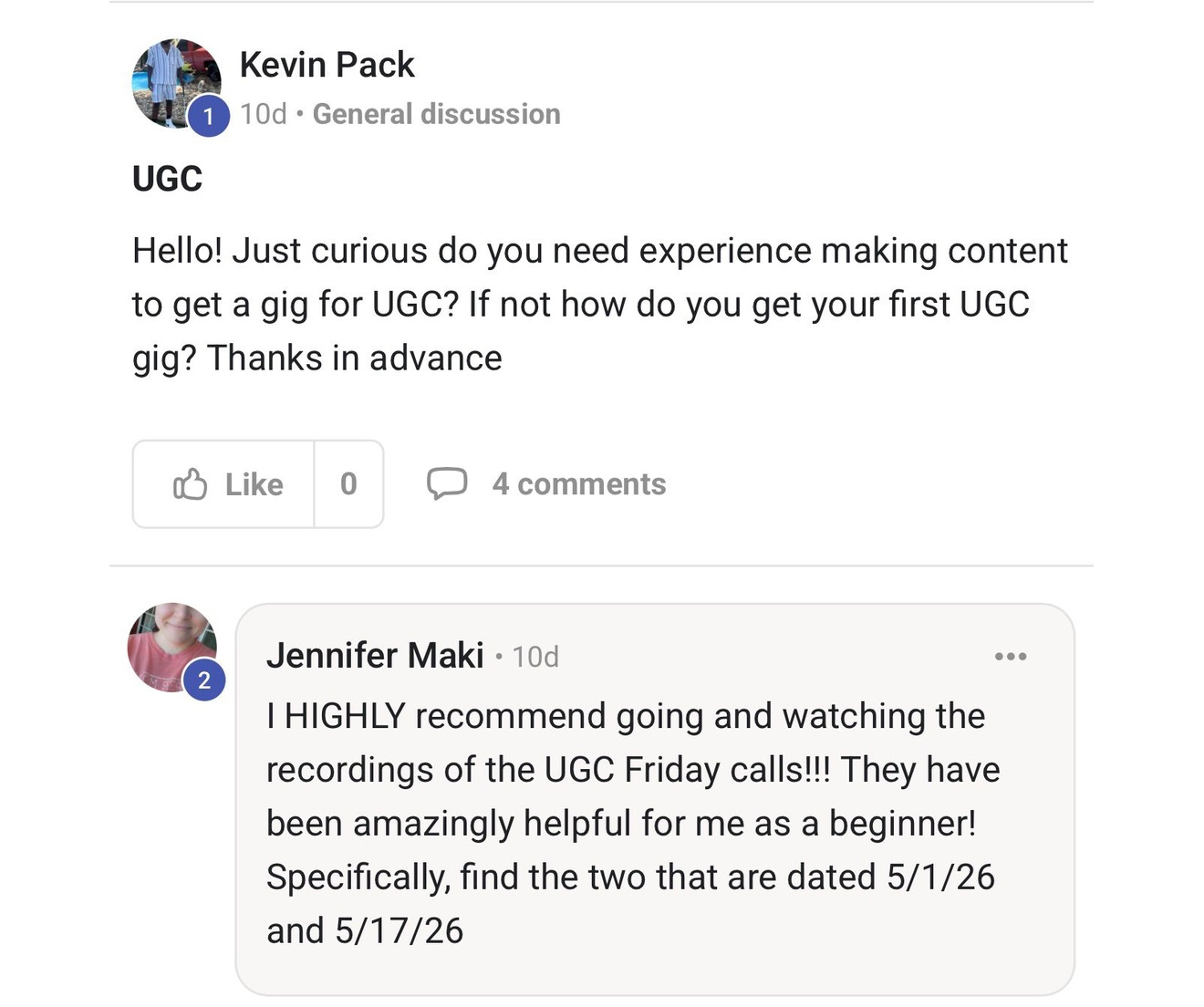The height and width of the screenshot is (1007, 1204).
Task: Click the Like label text
Action: click(x=254, y=484)
